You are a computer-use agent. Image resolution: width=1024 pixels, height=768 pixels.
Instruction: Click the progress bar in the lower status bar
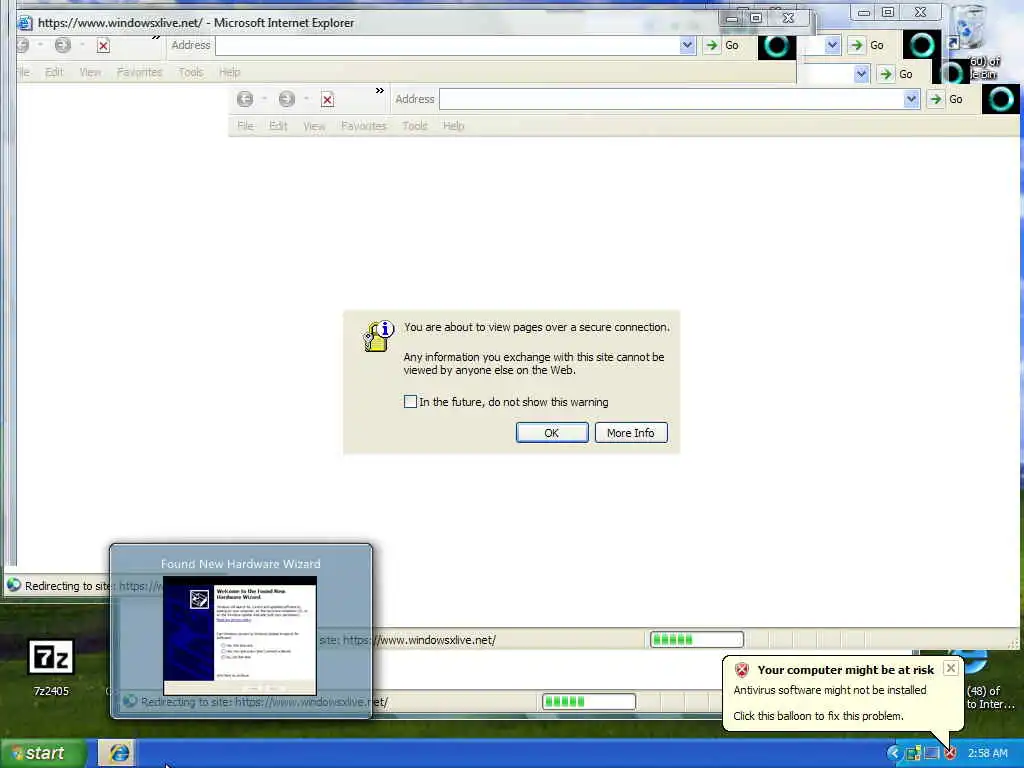pyautogui.click(x=589, y=701)
